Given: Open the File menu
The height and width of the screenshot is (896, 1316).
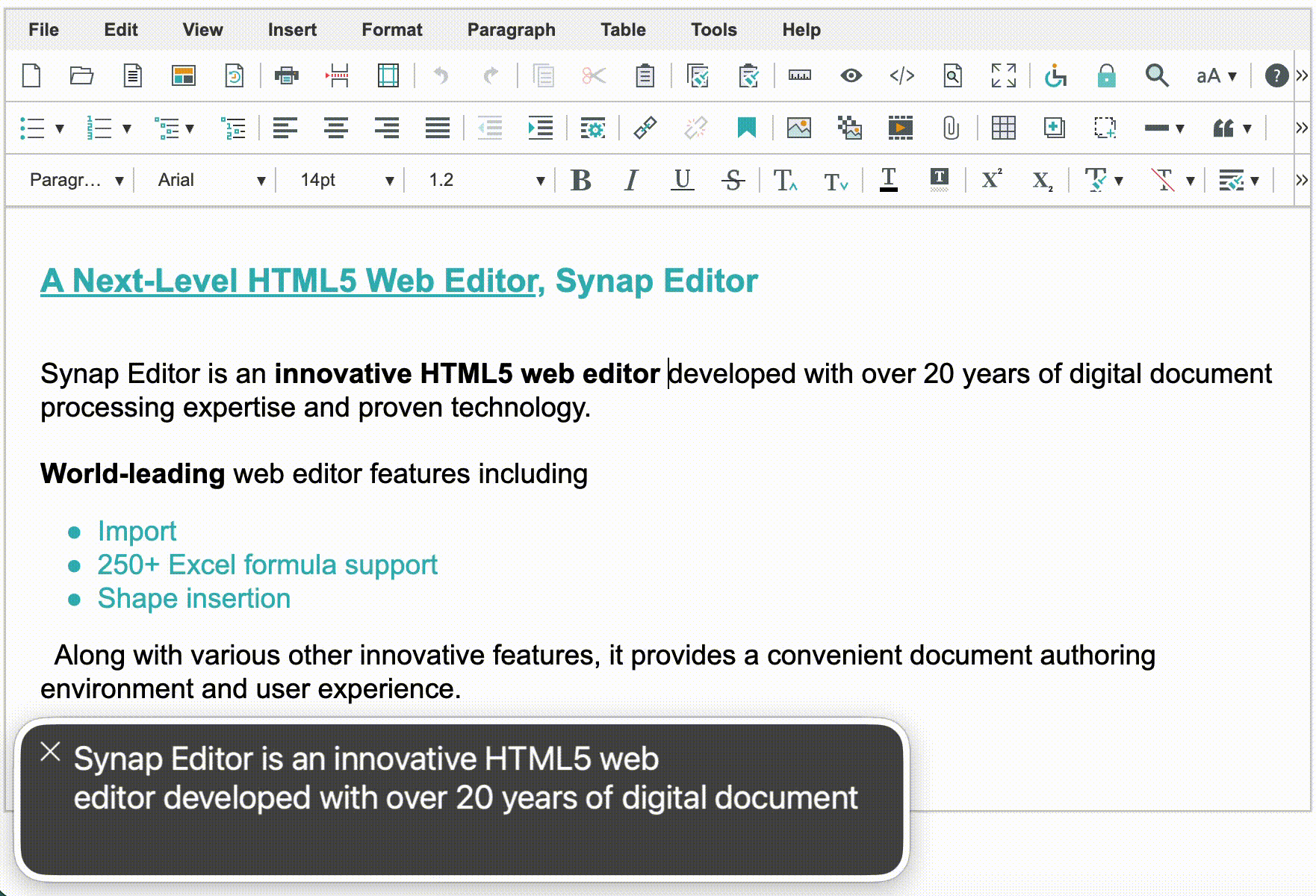Looking at the screenshot, I should pyautogui.click(x=43, y=30).
